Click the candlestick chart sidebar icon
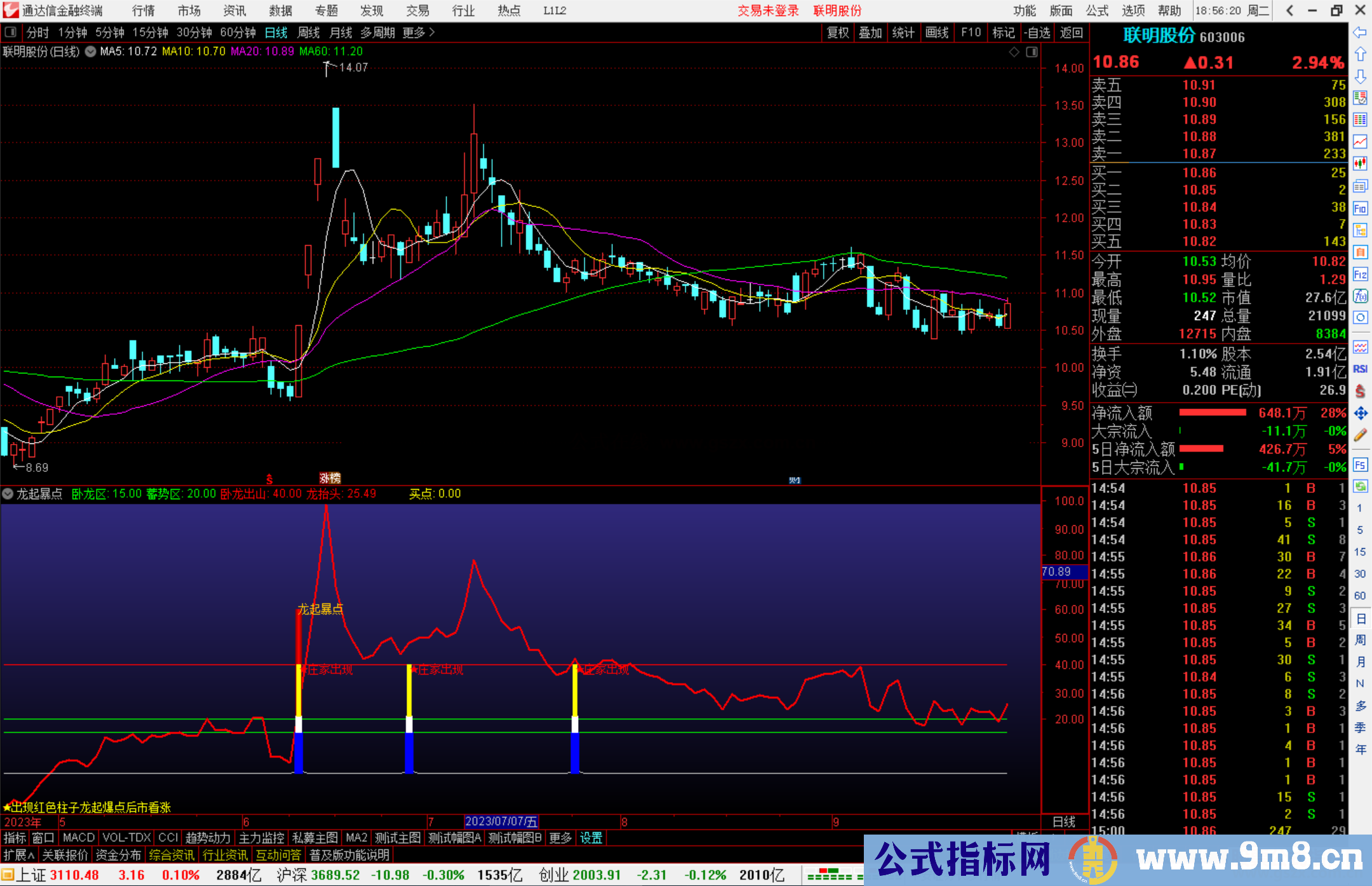 click(1360, 164)
